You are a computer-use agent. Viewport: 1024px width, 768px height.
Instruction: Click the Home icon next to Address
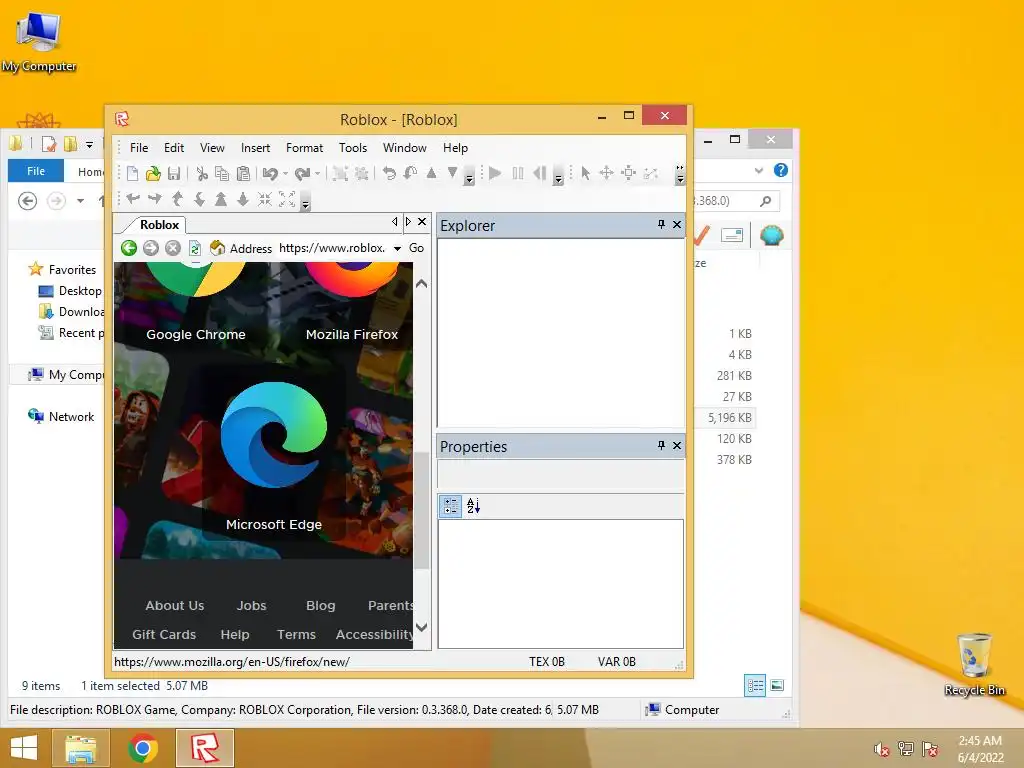click(217, 248)
